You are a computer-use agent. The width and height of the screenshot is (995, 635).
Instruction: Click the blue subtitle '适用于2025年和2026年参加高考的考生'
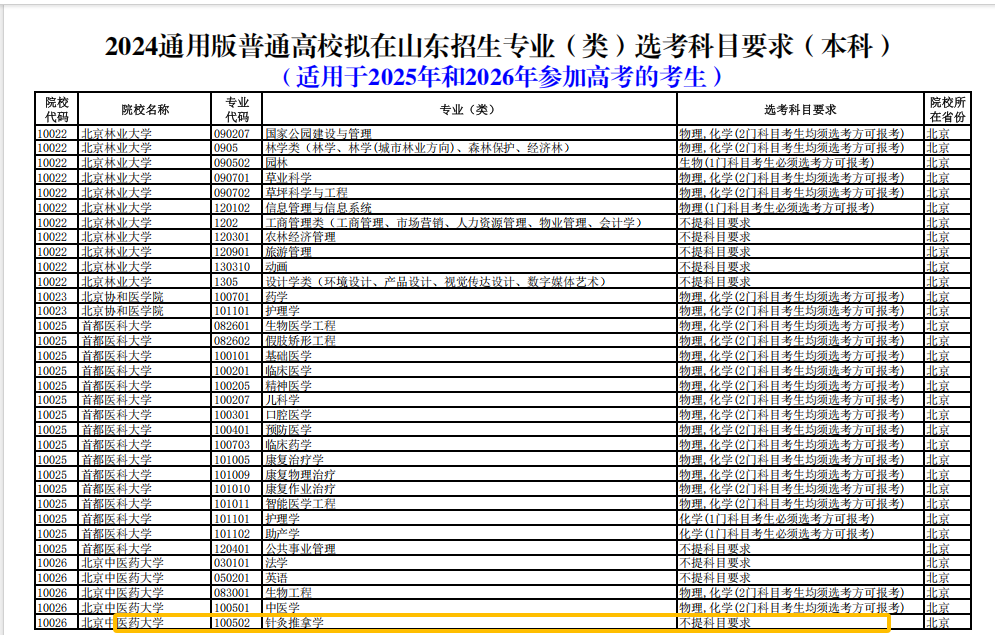tap(501, 77)
